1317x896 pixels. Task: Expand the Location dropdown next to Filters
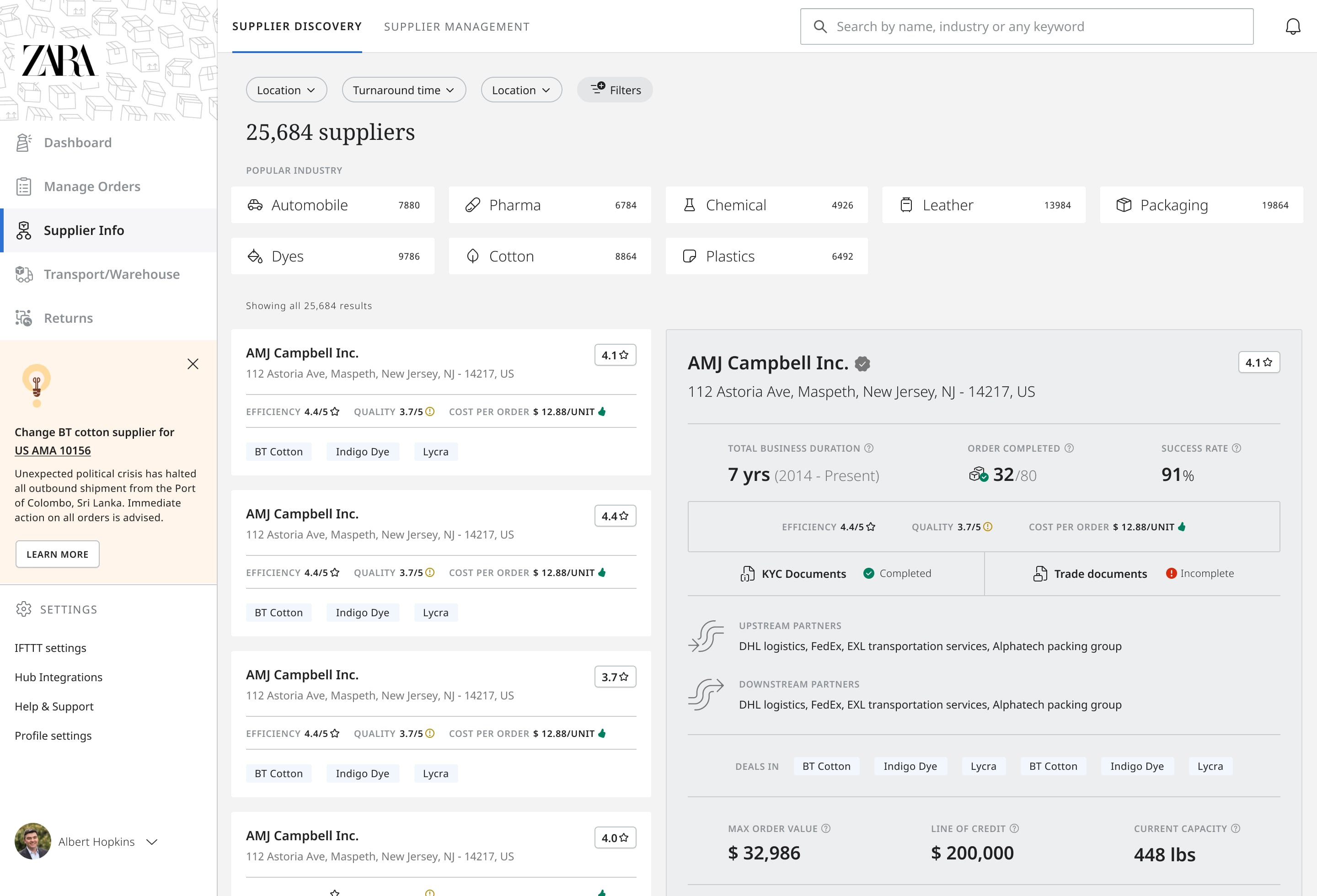pyautogui.click(x=521, y=90)
